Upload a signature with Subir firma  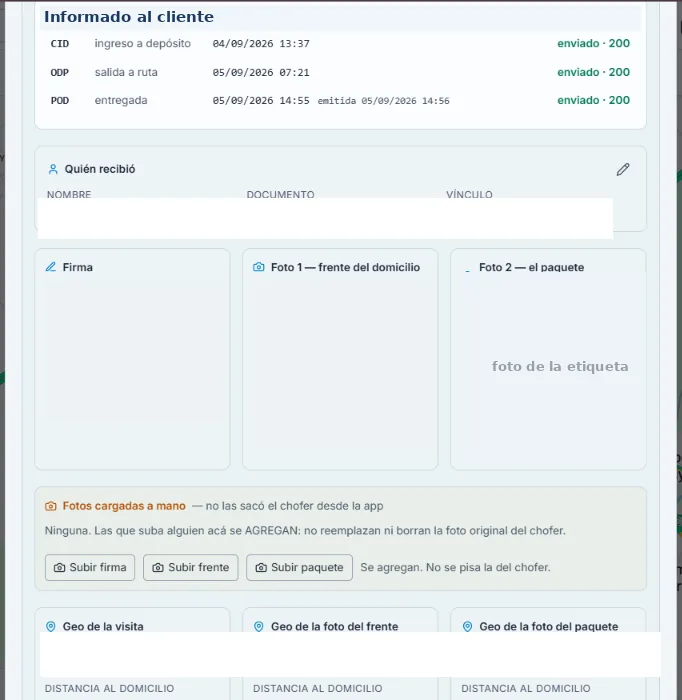point(90,567)
